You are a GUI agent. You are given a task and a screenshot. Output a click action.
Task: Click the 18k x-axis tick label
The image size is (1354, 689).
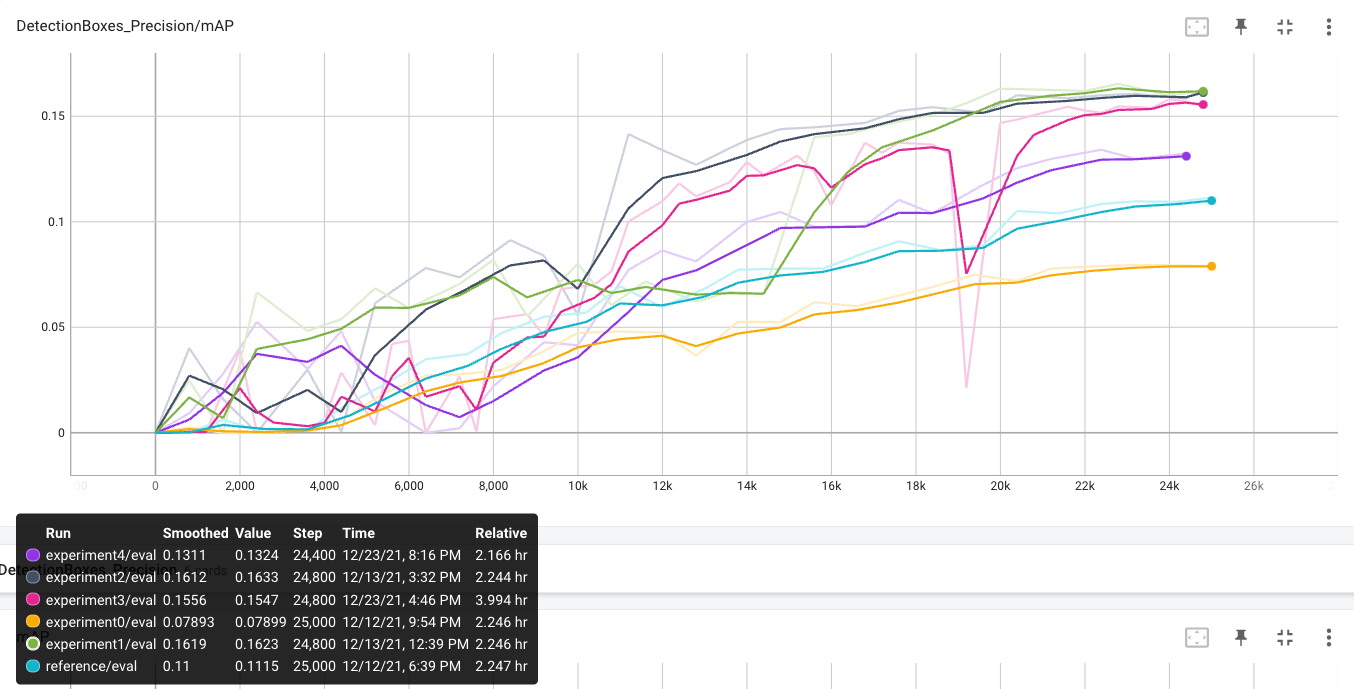pos(916,486)
